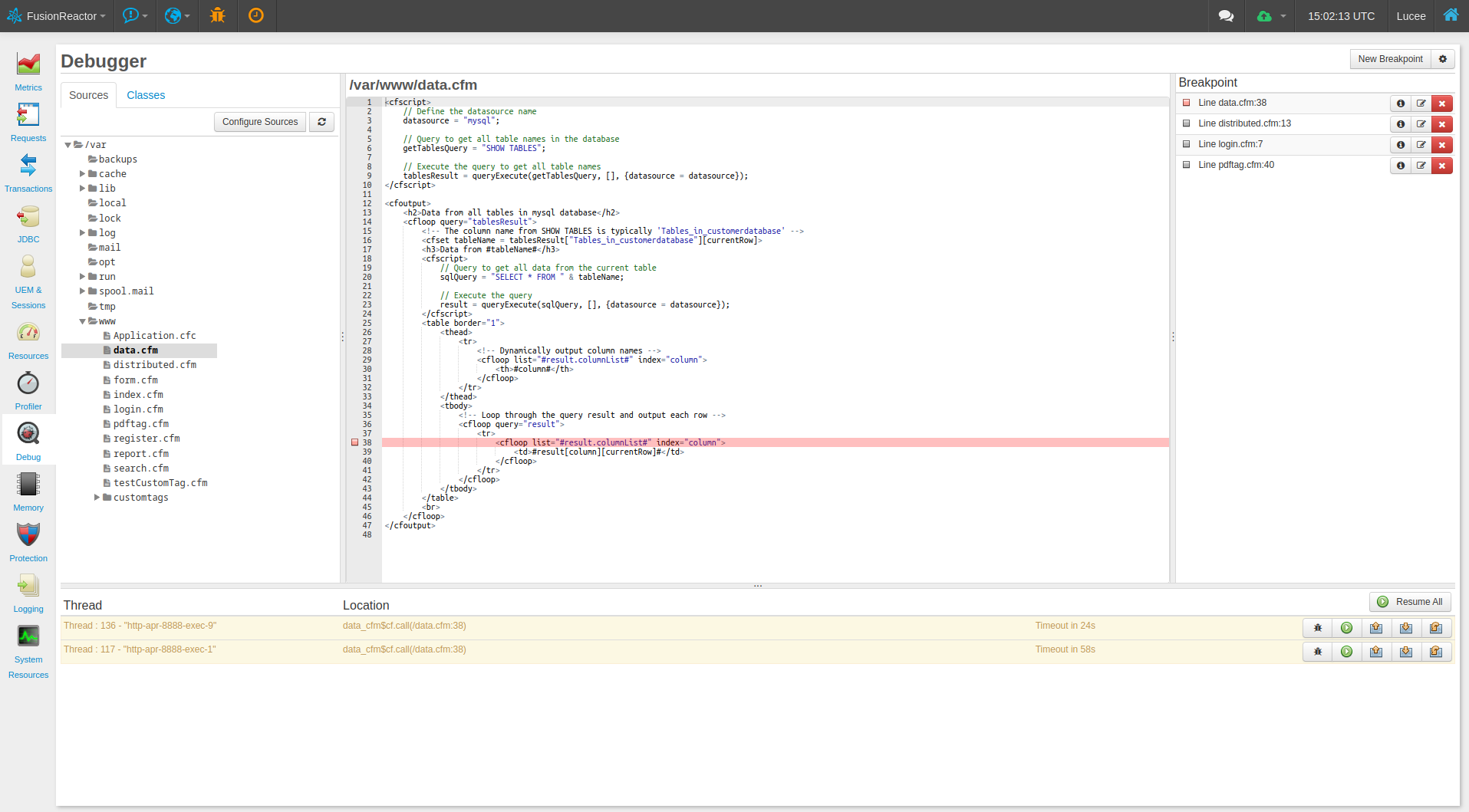Viewport: 1469px width, 812px height.
Task: Toggle the login.cfm:7 breakpoint enable box
Action: click(x=1187, y=144)
